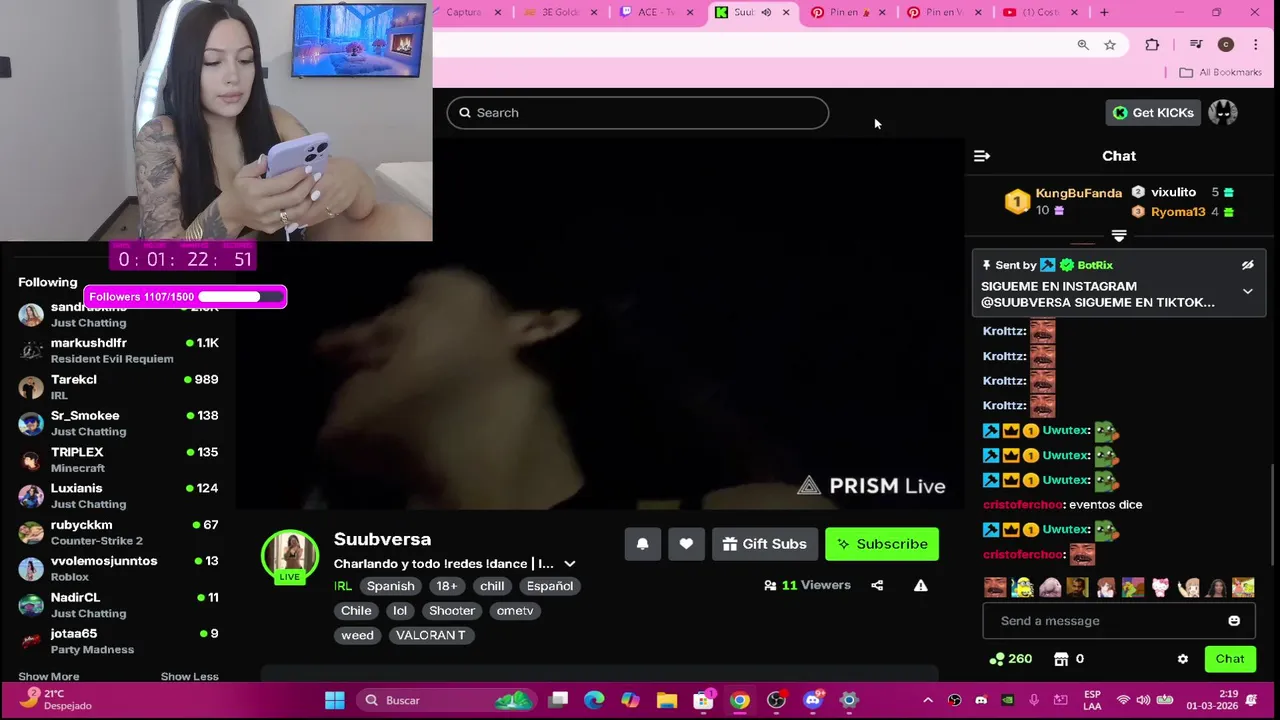This screenshot has width=1280, height=720.
Task: Click the browser zoom magnifier icon
Action: coord(1083,45)
